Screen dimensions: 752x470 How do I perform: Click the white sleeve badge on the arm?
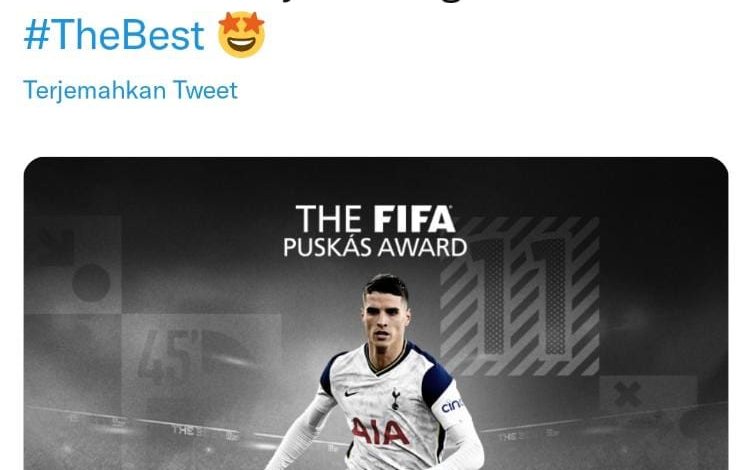click(449, 404)
